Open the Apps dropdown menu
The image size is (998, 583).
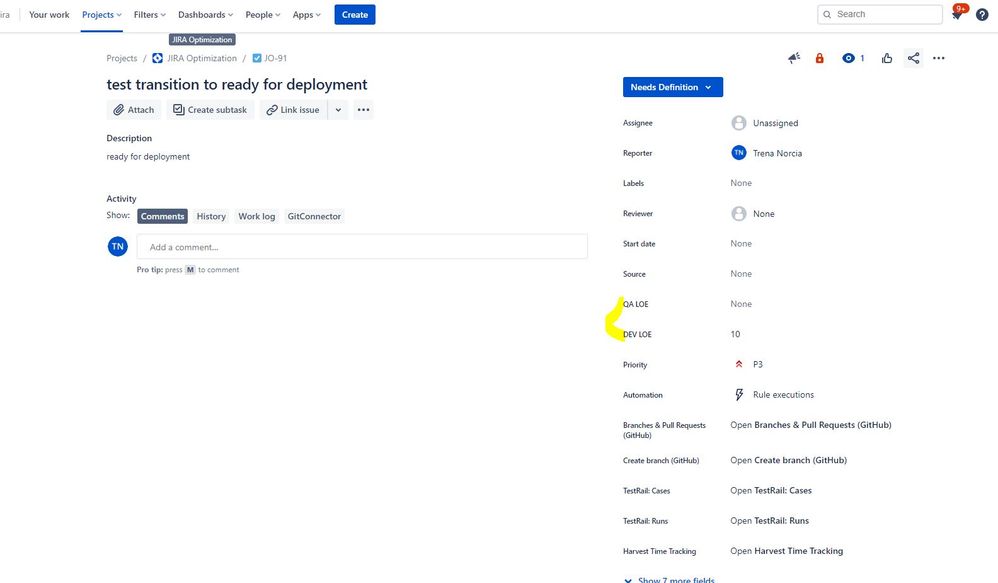tap(307, 15)
